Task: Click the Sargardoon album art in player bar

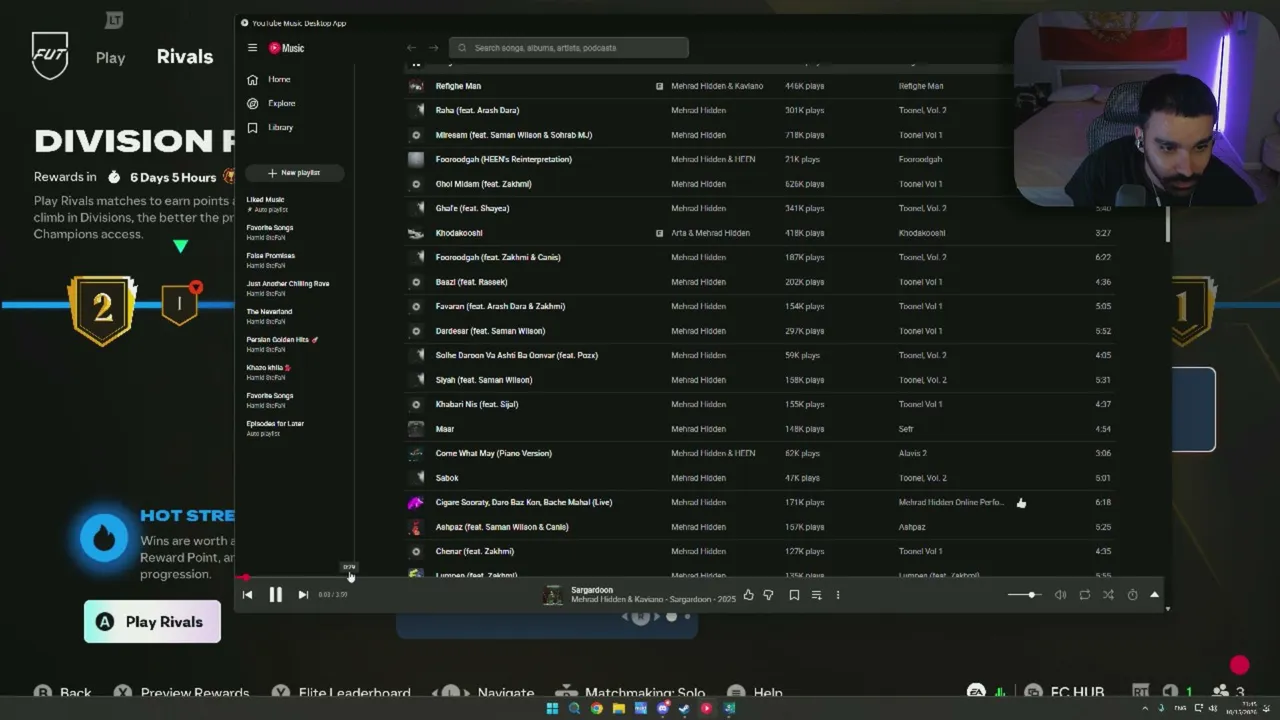Action: [552, 595]
